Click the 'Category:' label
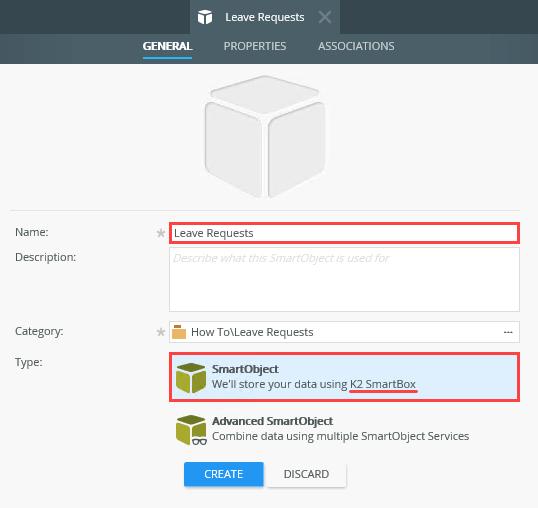The height and width of the screenshot is (508, 538). [x=39, y=331]
